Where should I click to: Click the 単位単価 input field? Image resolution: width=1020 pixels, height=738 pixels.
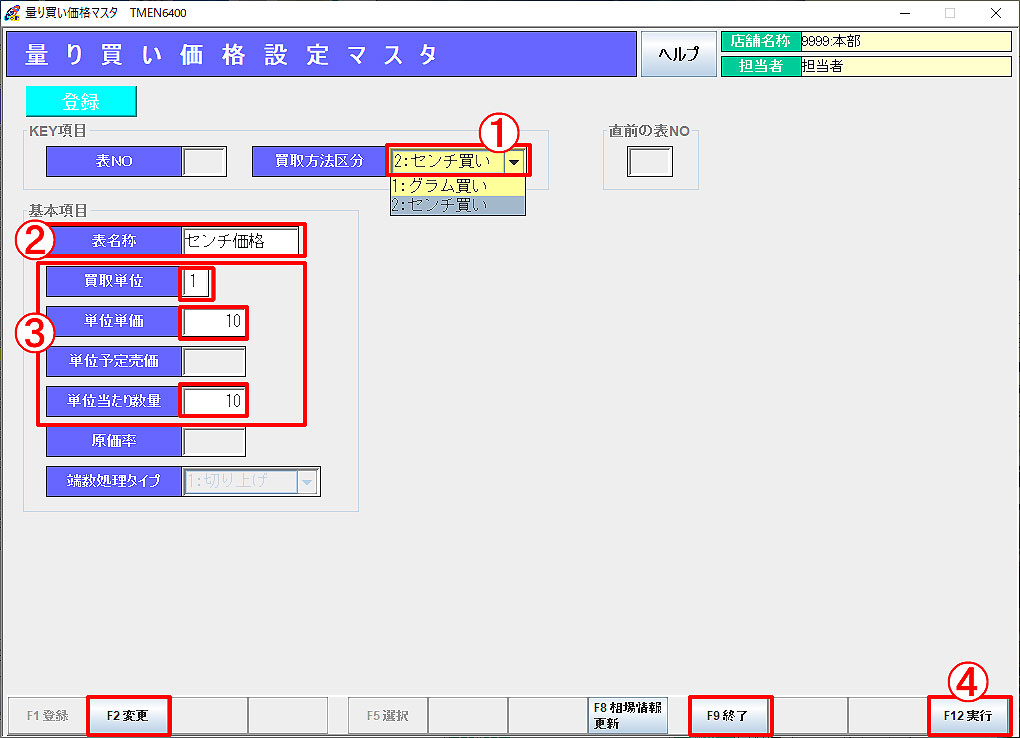pos(214,321)
